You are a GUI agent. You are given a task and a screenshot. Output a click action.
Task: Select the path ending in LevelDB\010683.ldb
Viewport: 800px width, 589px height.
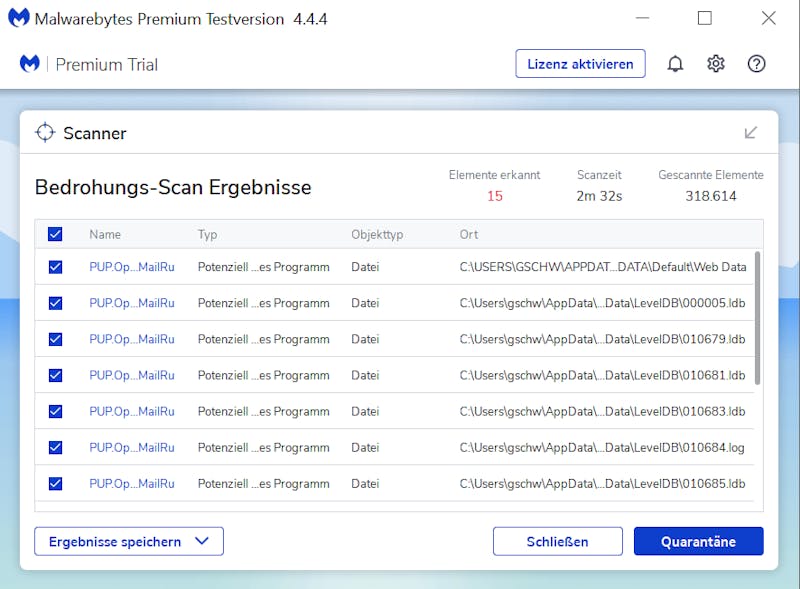[603, 411]
